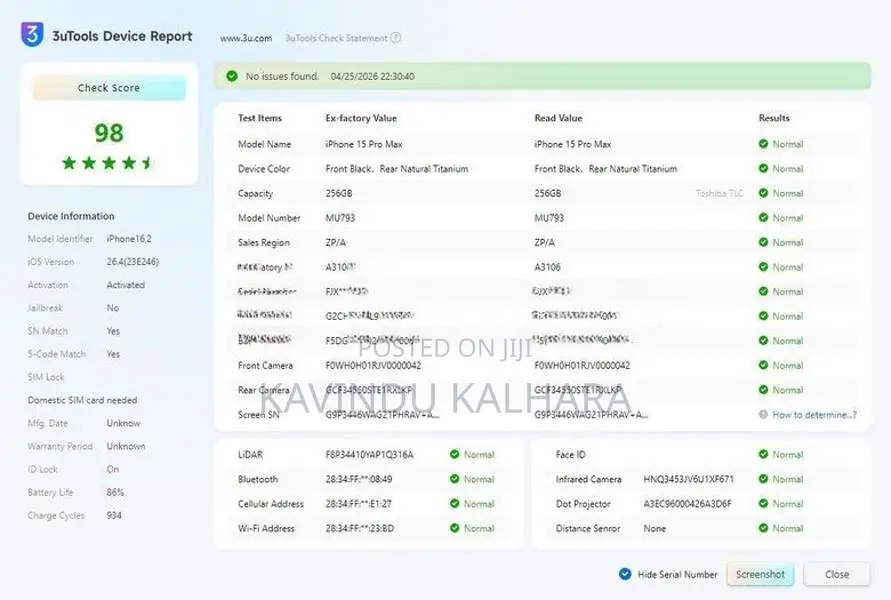Viewport: 891px width, 600px height.
Task: Click the LiDAR Normal status checkmark
Action: click(454, 454)
